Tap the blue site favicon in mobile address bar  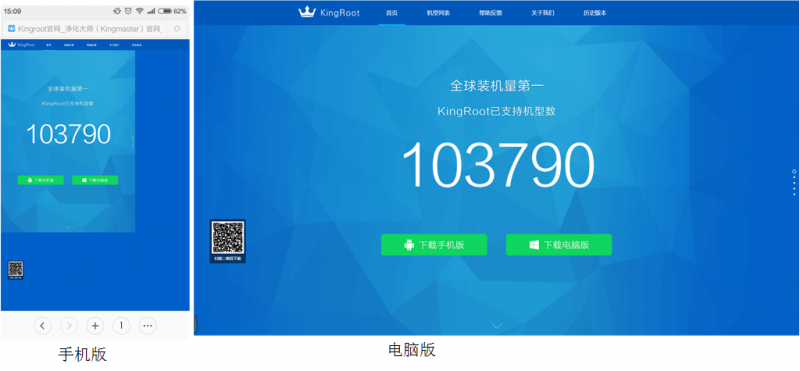pyautogui.click(x=12, y=29)
